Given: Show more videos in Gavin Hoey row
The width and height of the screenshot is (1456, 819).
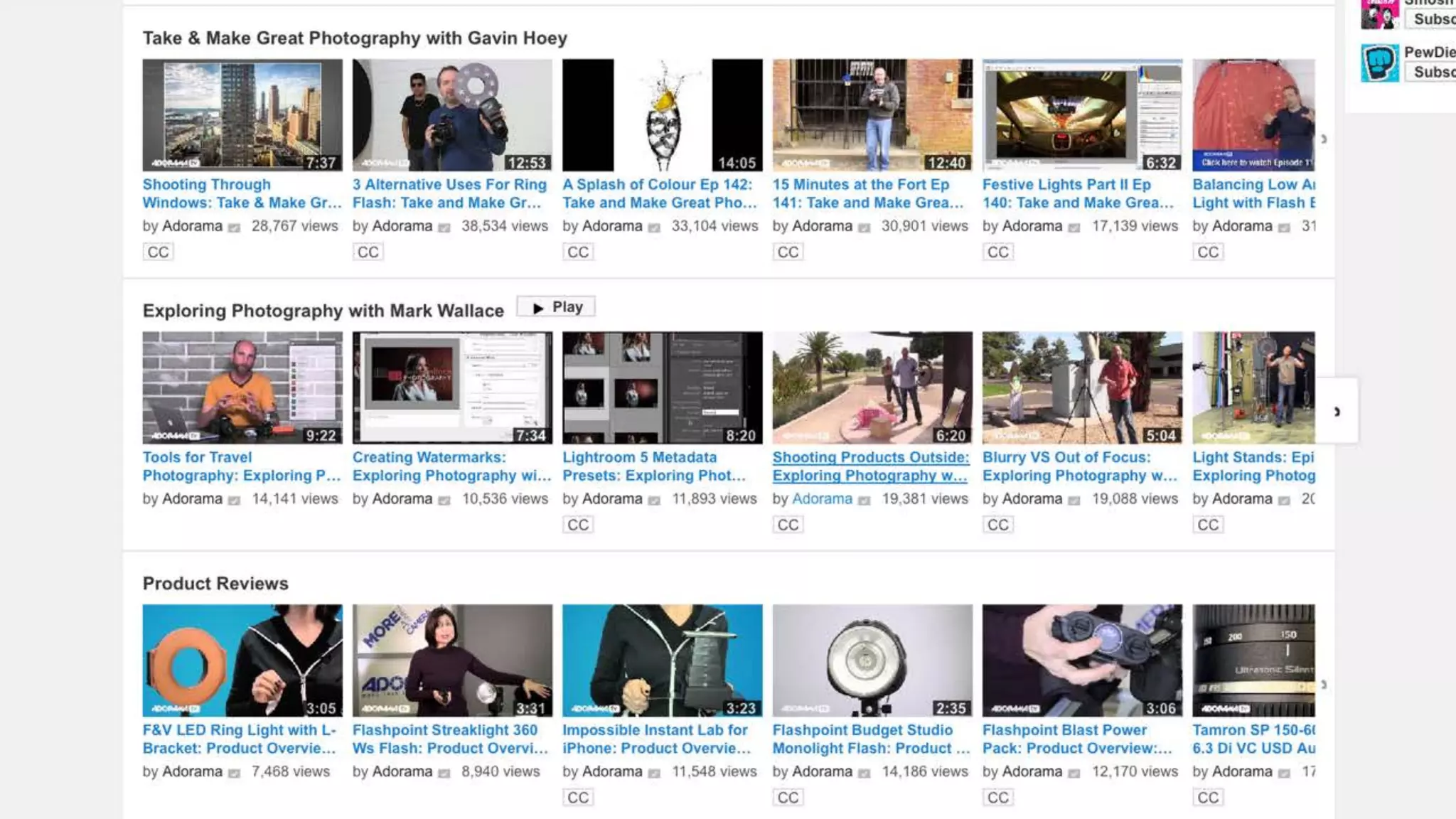Looking at the screenshot, I should coord(1324,139).
